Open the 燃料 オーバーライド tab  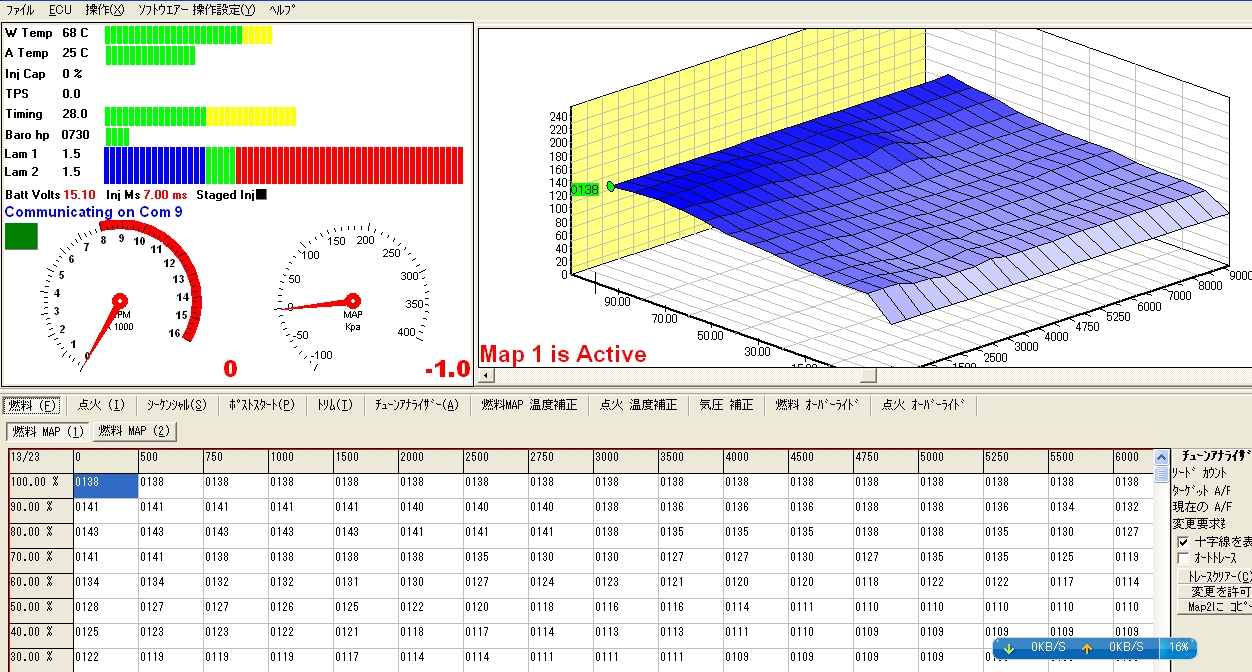(x=816, y=405)
